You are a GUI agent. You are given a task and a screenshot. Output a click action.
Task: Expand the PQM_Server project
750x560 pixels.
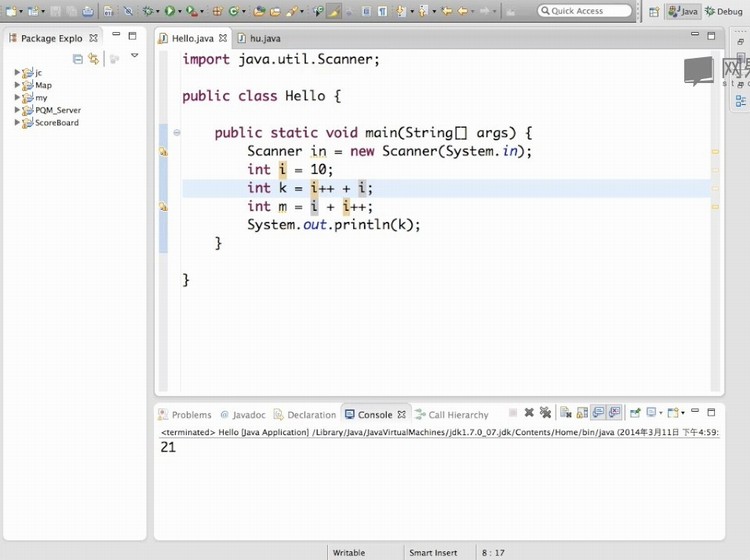pyautogui.click(x=17, y=110)
